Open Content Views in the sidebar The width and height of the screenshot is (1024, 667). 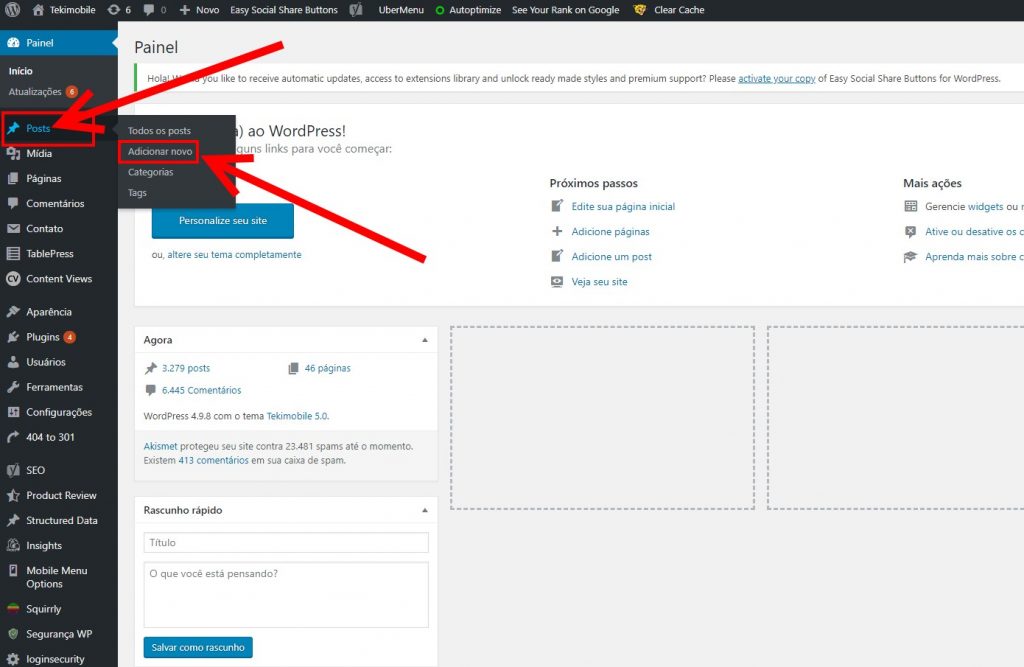point(57,278)
